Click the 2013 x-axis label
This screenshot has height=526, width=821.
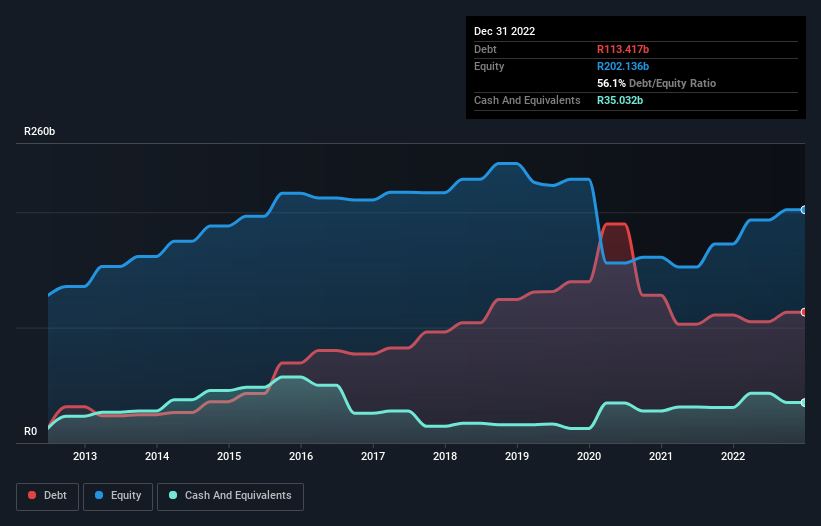[x=85, y=456]
